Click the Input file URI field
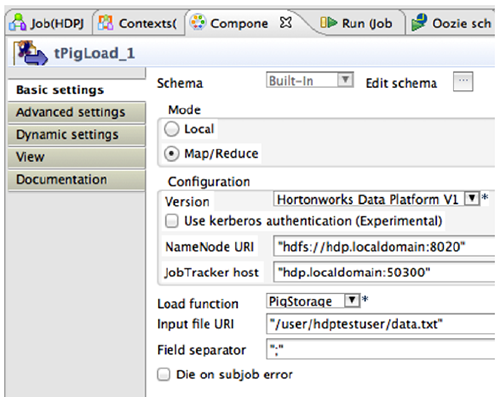The width and height of the screenshot is (500, 397). click(x=380, y=324)
